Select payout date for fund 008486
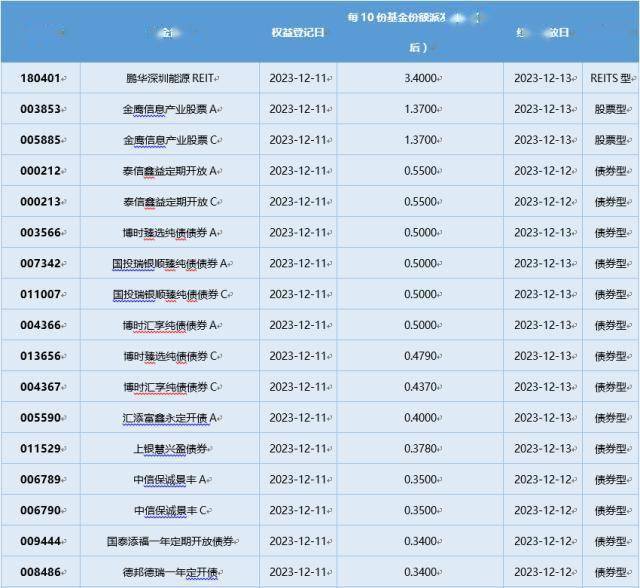The image size is (640, 588). 543,572
